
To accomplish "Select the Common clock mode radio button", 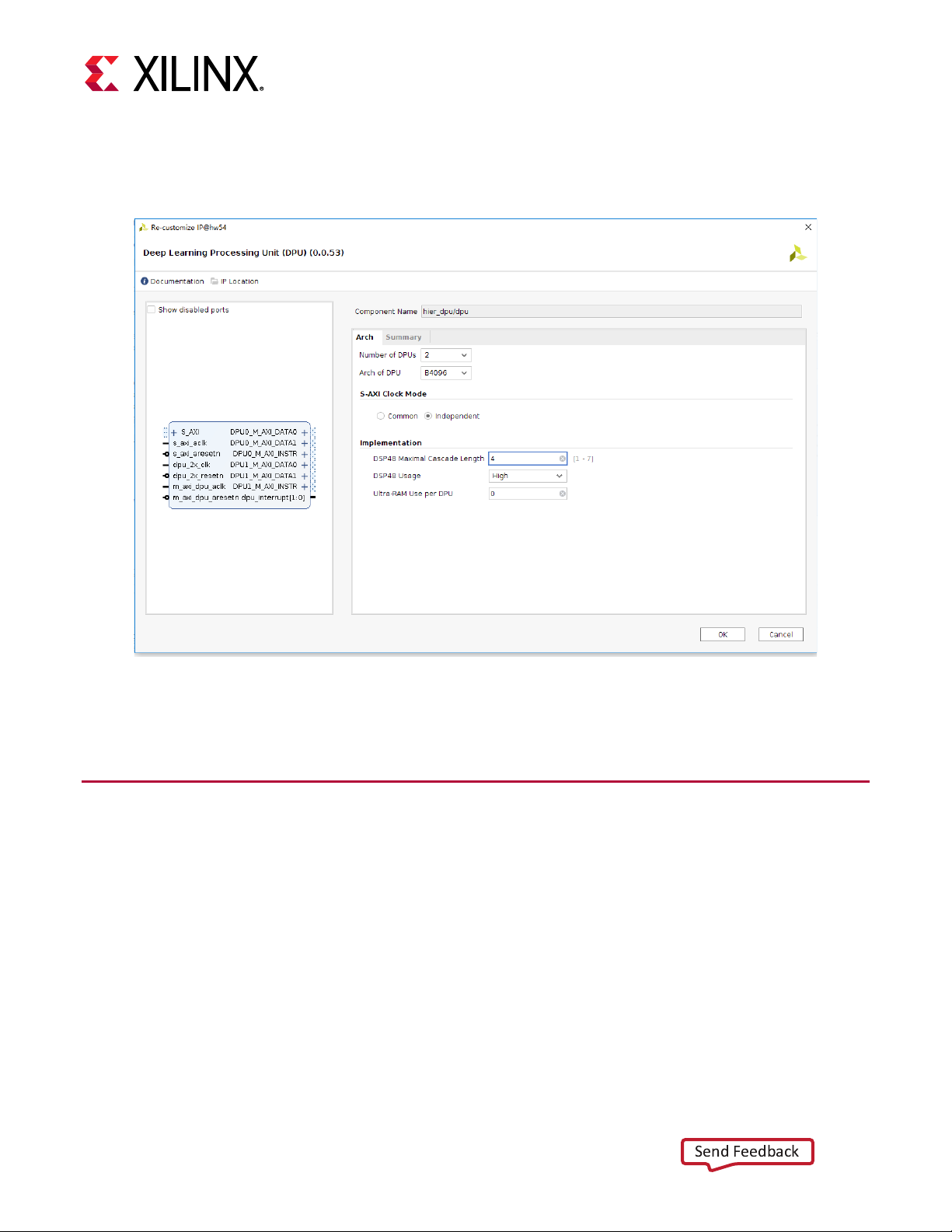I will pyautogui.click(x=381, y=416).
